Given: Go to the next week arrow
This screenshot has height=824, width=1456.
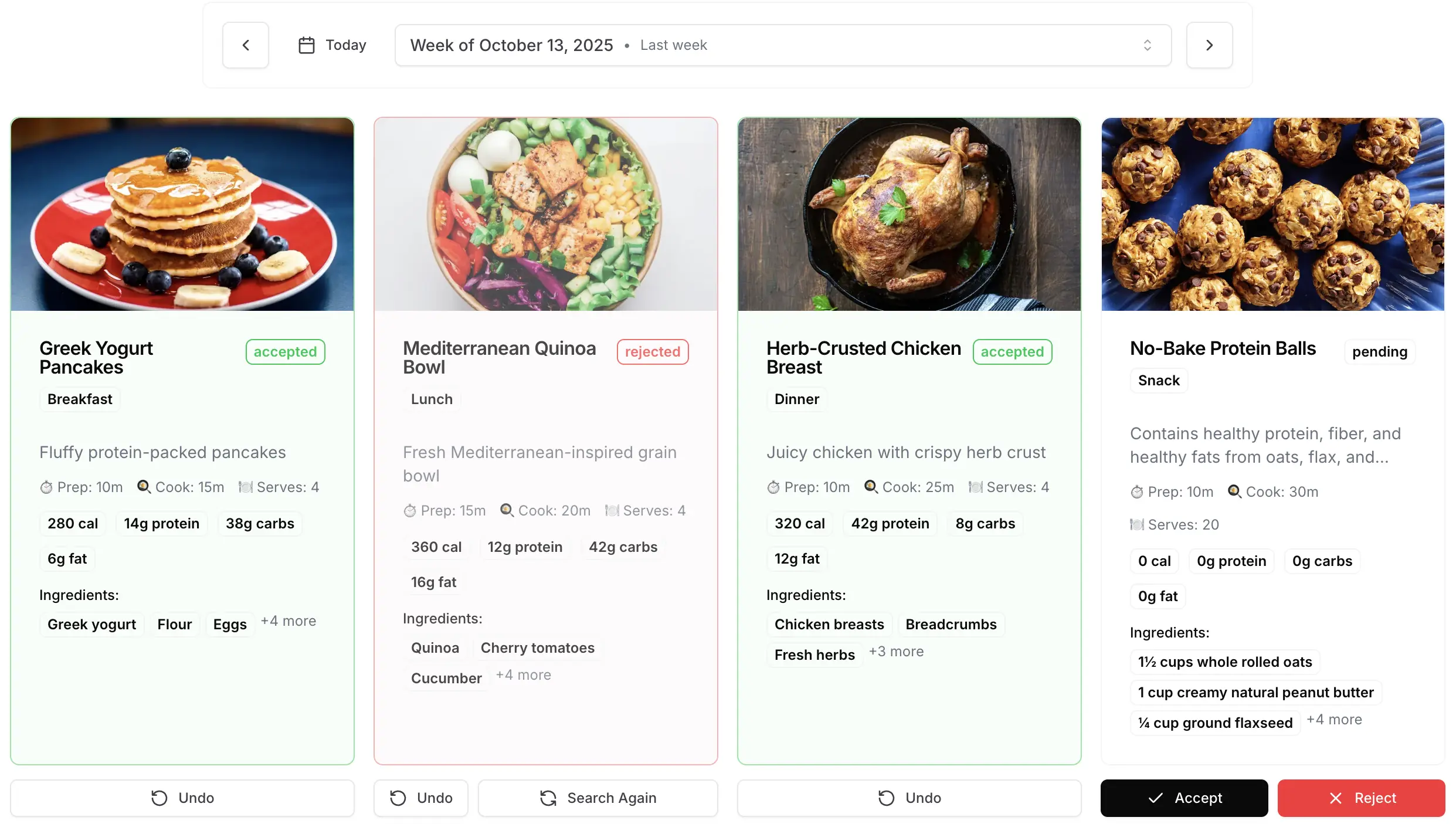Looking at the screenshot, I should point(1209,45).
